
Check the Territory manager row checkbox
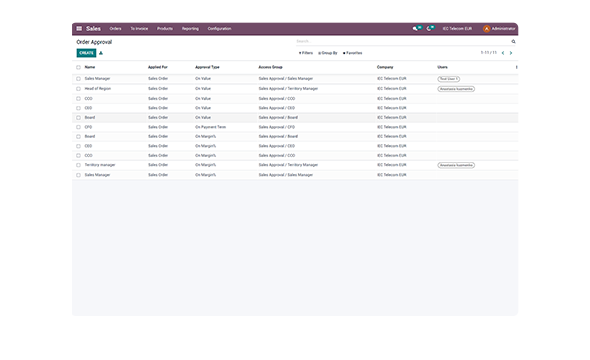coord(78,165)
